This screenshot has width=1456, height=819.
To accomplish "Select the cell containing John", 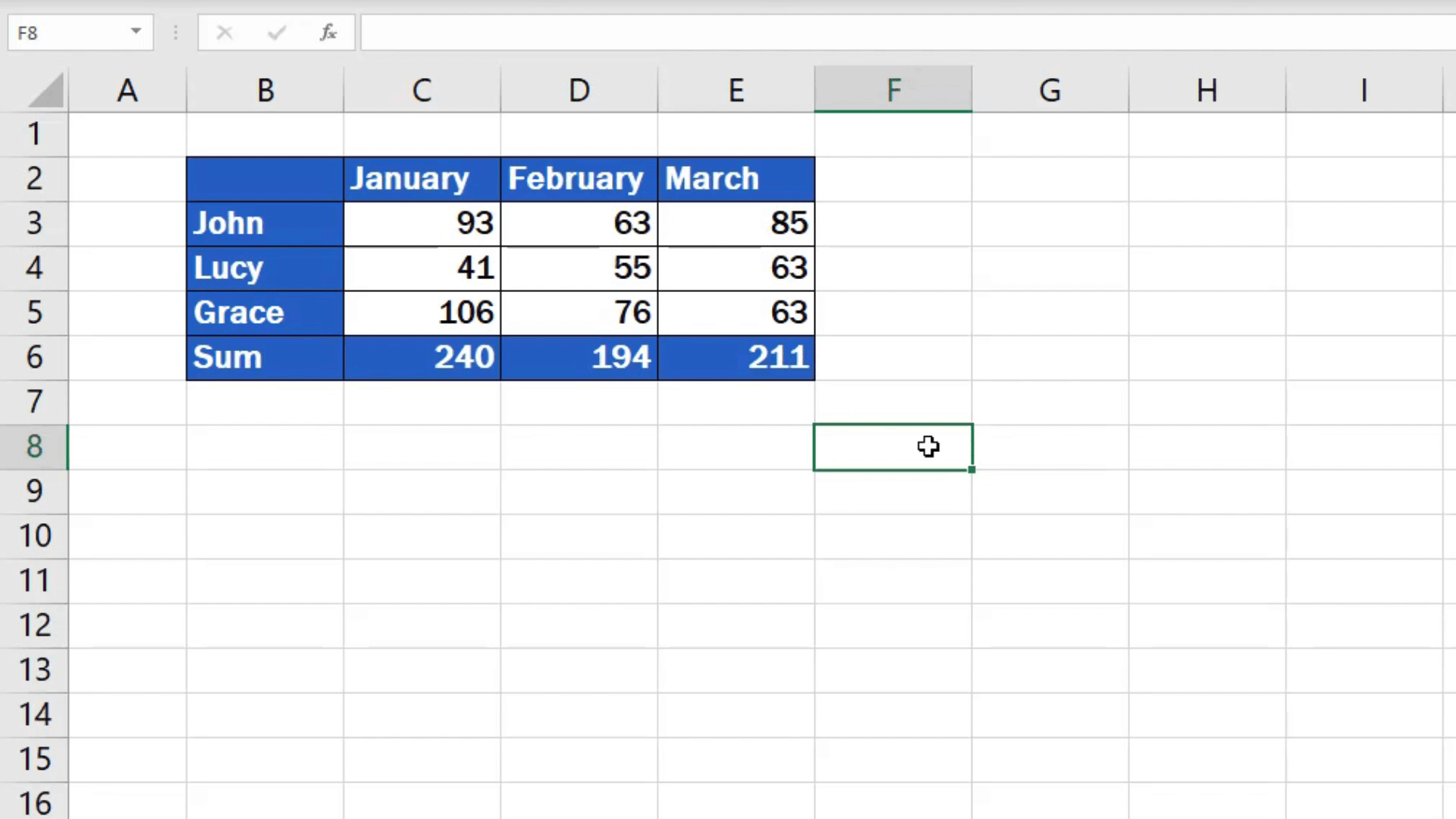I will 265,223.
